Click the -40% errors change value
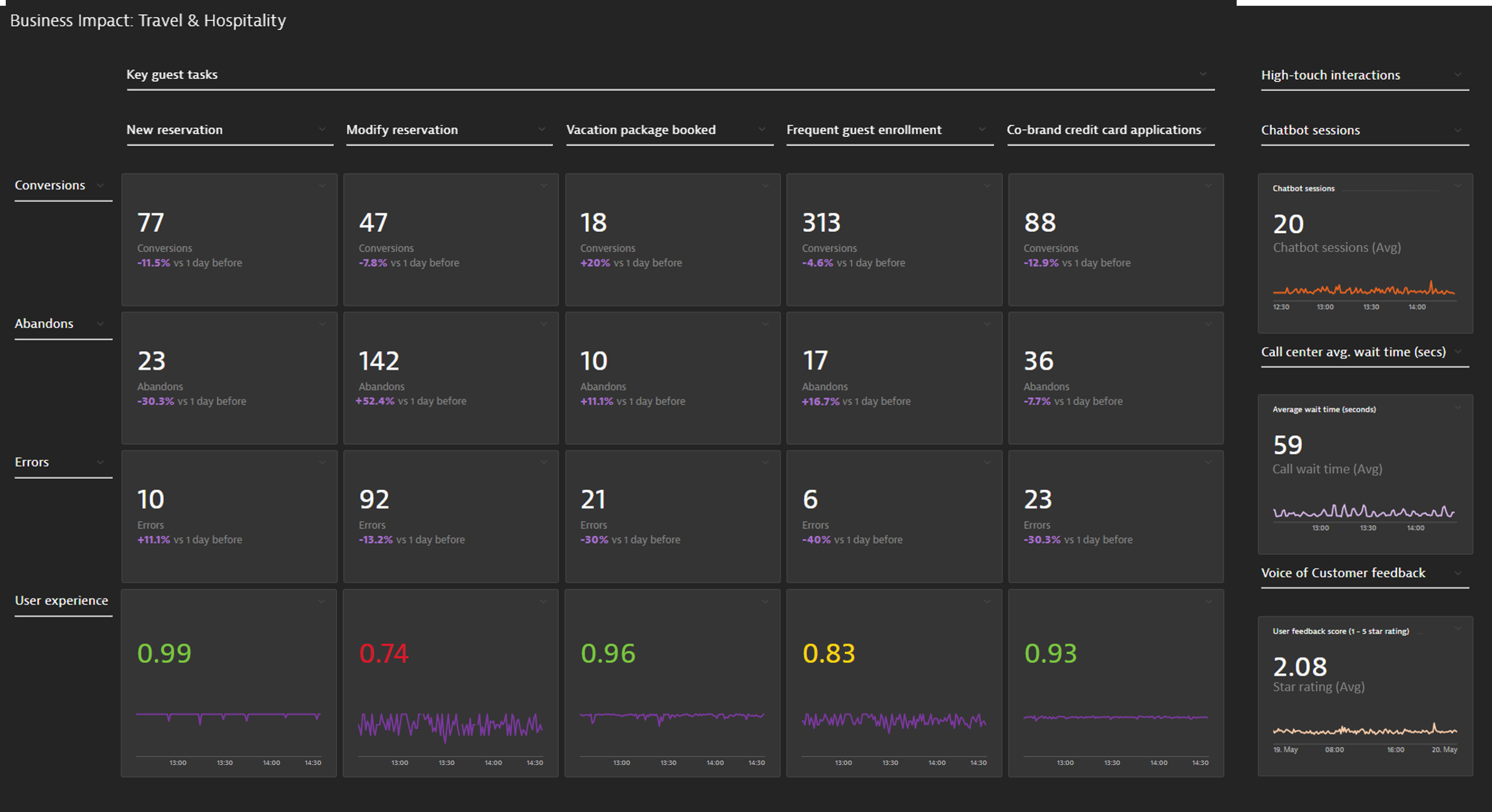 tap(817, 540)
